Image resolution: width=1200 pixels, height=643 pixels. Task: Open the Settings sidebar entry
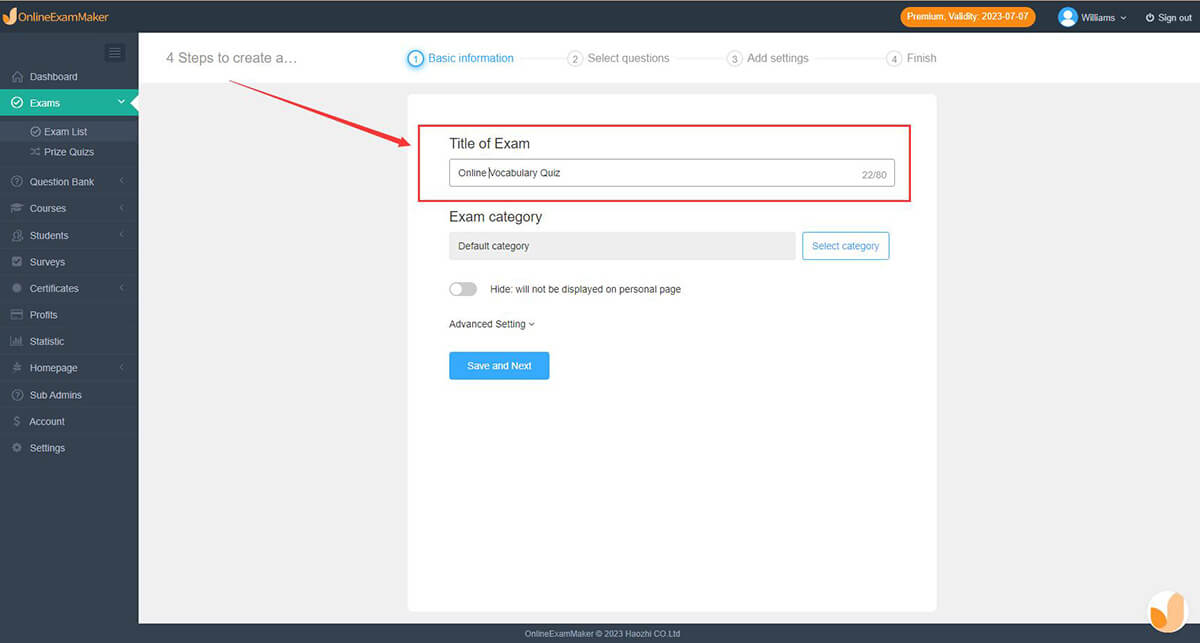[x=46, y=447]
